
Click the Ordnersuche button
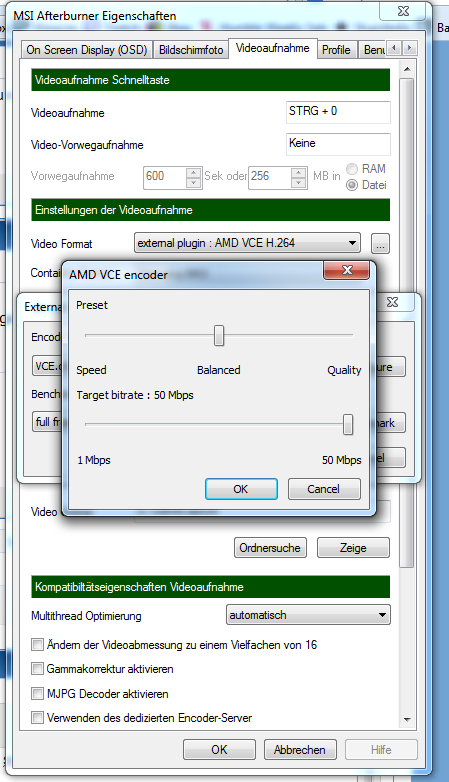click(270, 548)
